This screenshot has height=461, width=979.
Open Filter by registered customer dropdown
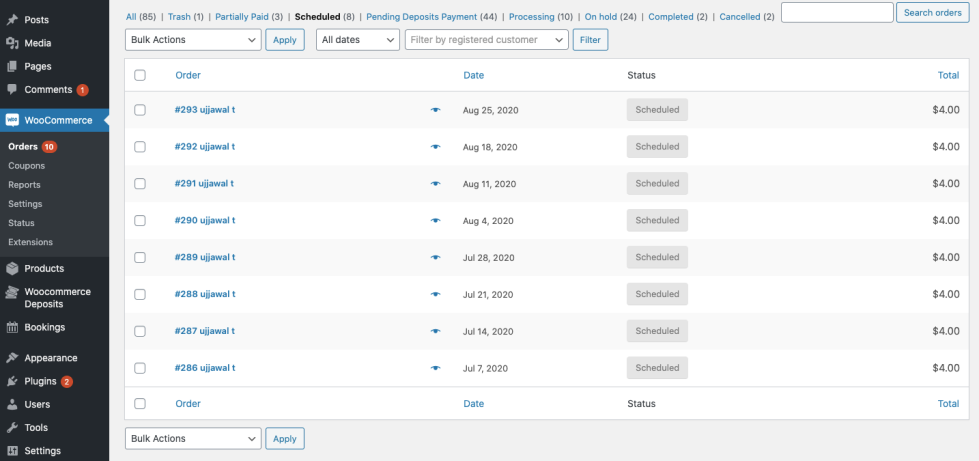point(486,40)
